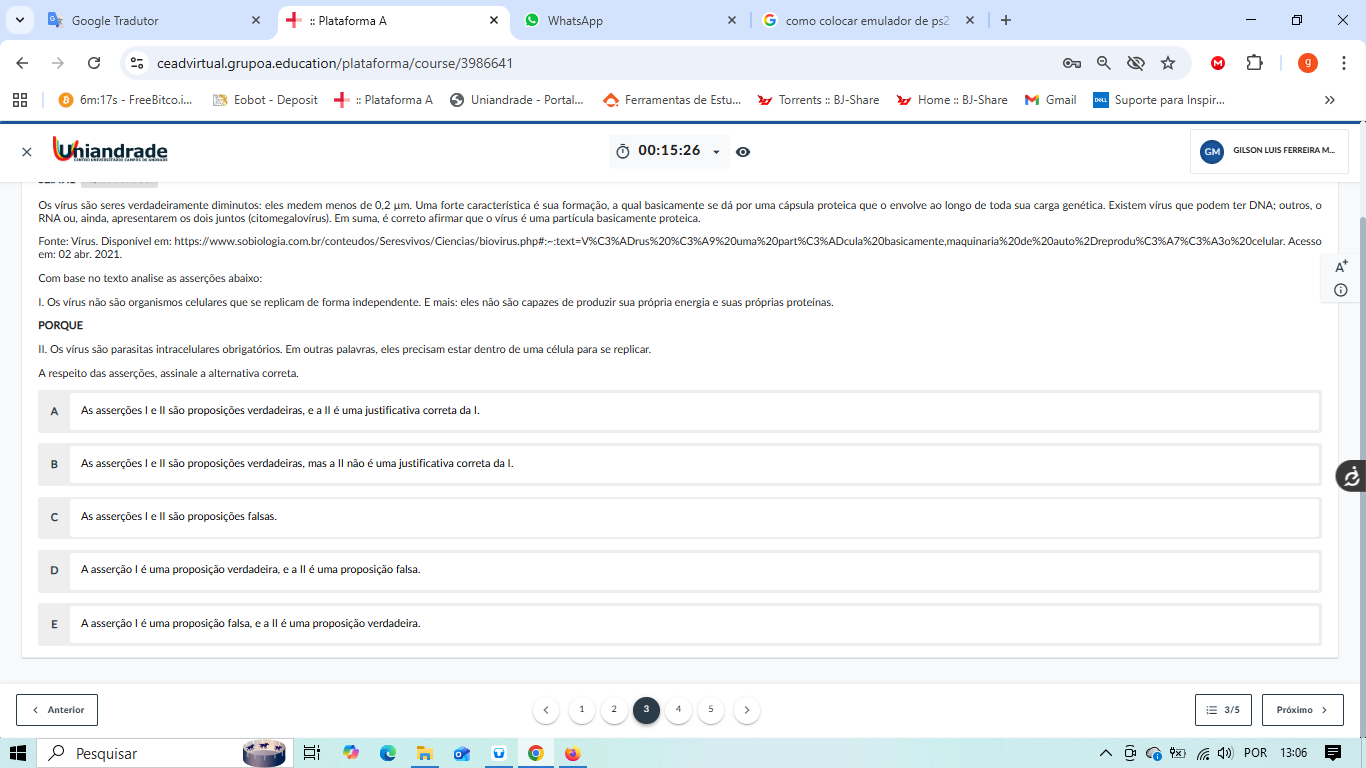The width and height of the screenshot is (1366, 768).
Task: Close the exam with the X icon
Action: 27,152
